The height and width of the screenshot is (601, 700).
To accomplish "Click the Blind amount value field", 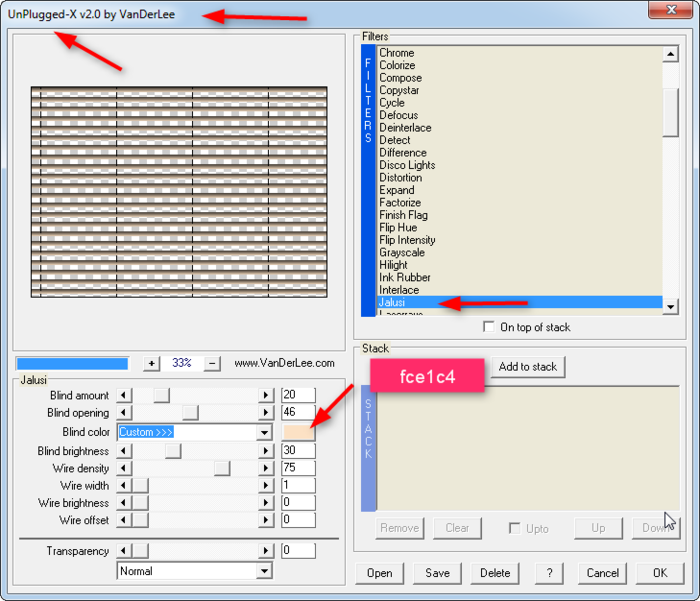I will pyautogui.click(x=298, y=395).
